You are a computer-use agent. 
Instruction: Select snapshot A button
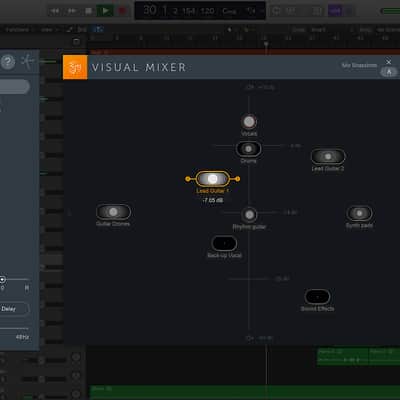[x=389, y=72]
